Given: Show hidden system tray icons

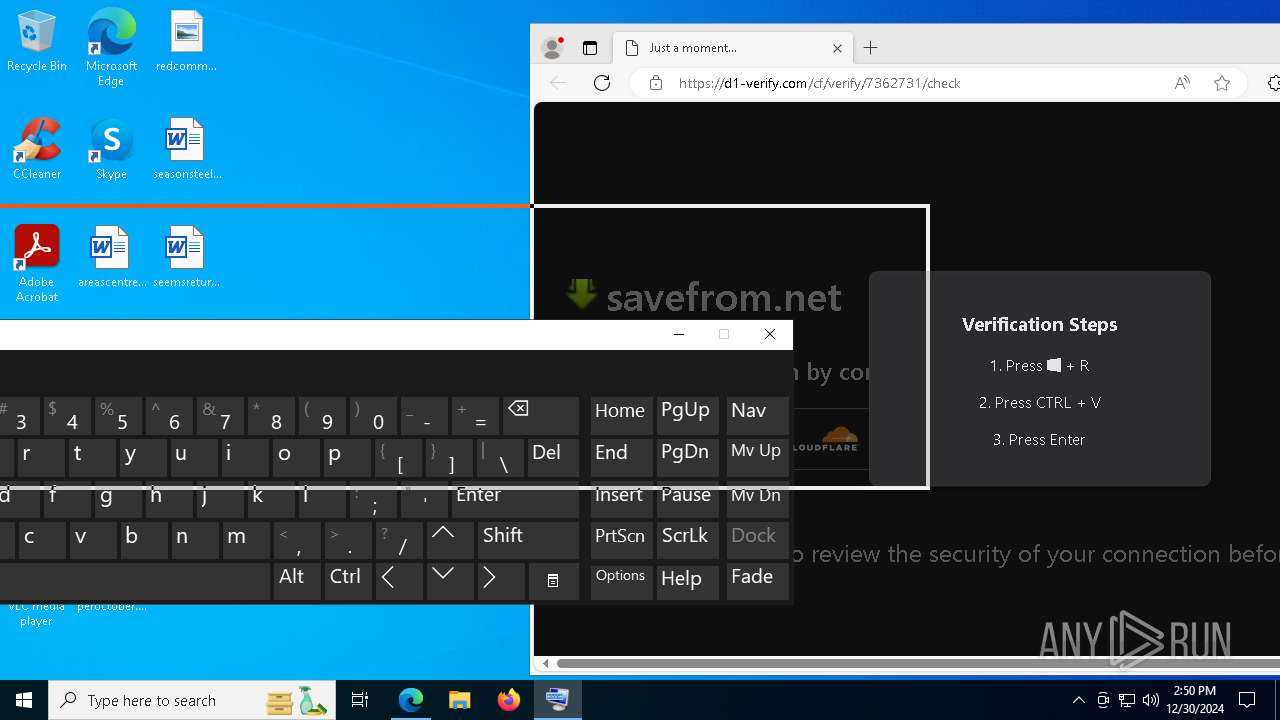Looking at the screenshot, I should 1078,700.
